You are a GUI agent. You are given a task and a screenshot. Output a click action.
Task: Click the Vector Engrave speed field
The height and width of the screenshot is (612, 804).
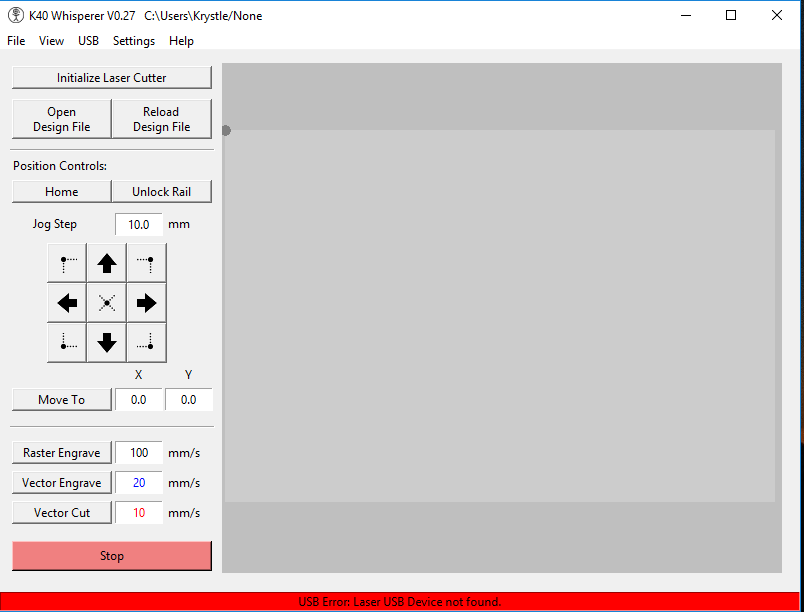pyautogui.click(x=139, y=483)
